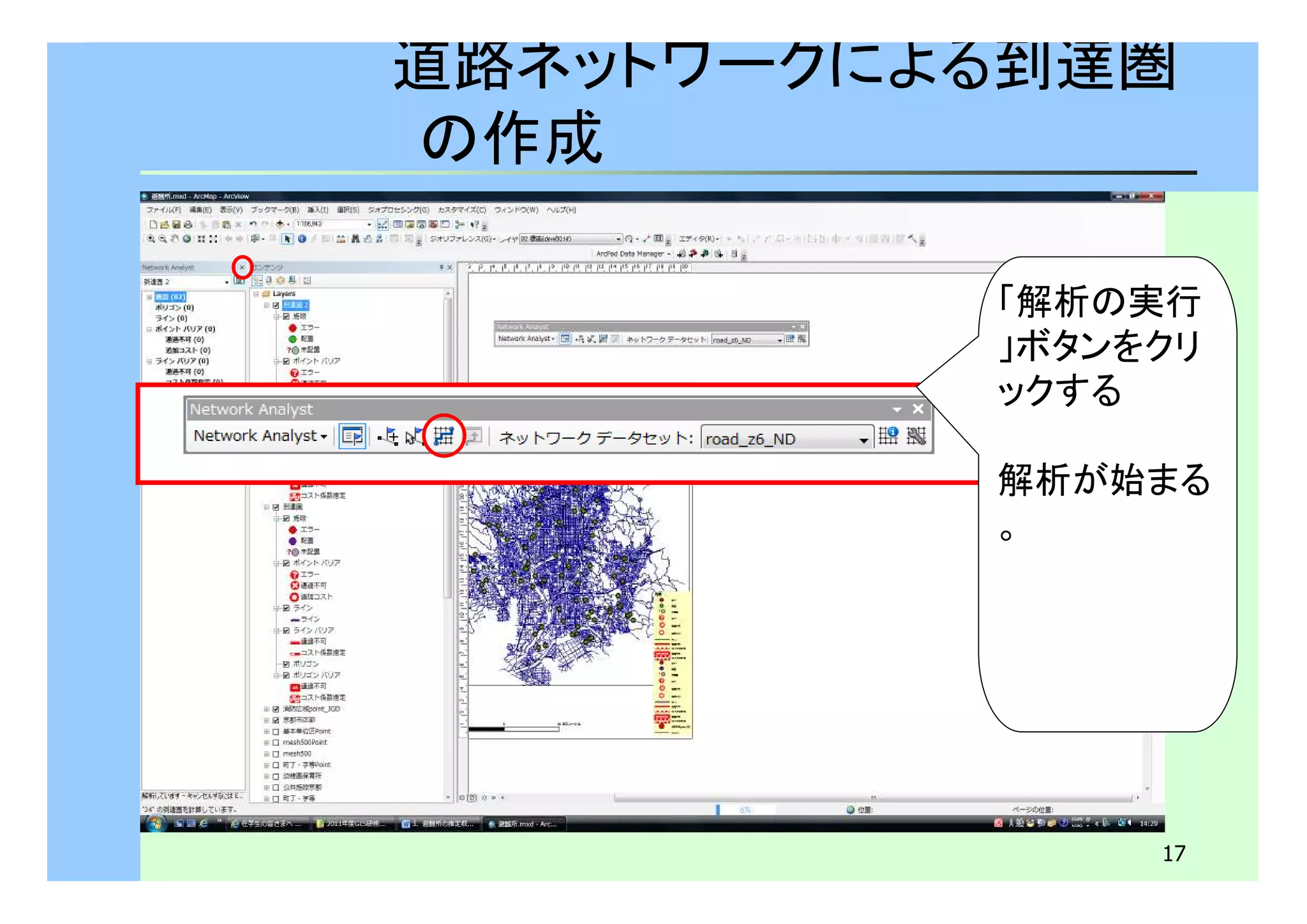Open road_z6_ND dataset dropdown in magnified toolbar
Image resolution: width=1307 pixels, height=924 pixels.
point(863,440)
